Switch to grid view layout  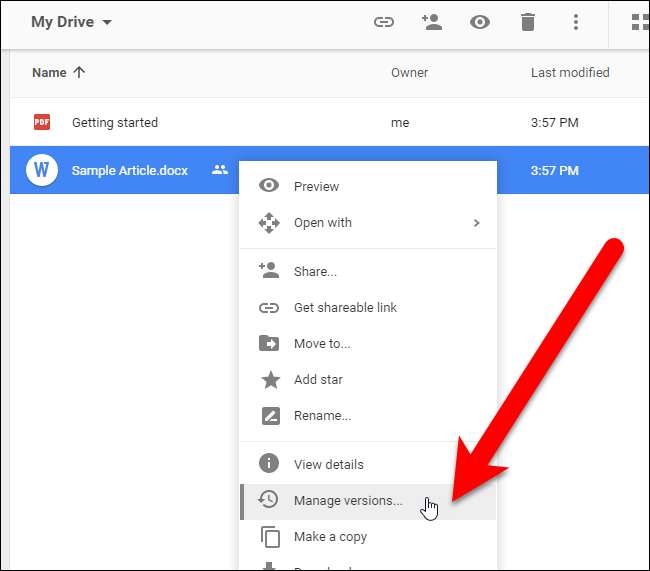click(638, 22)
